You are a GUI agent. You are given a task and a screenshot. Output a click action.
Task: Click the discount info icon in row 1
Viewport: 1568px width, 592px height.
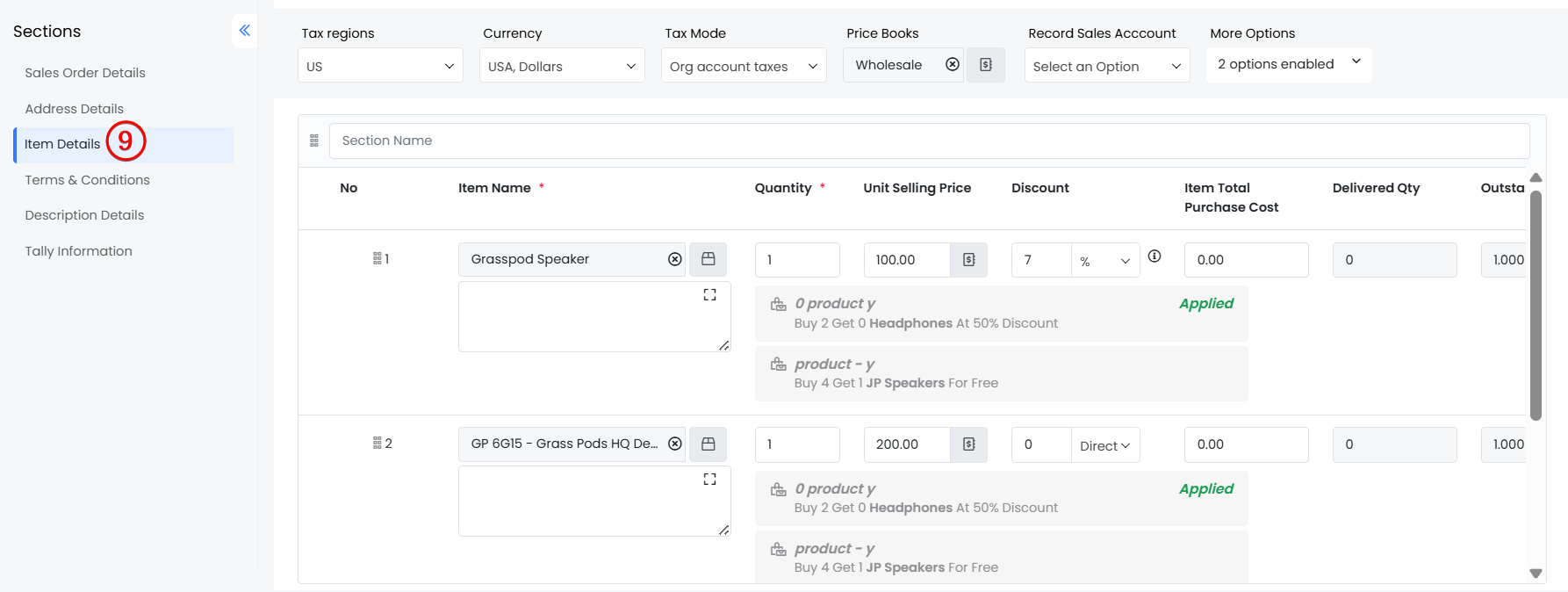click(1154, 256)
